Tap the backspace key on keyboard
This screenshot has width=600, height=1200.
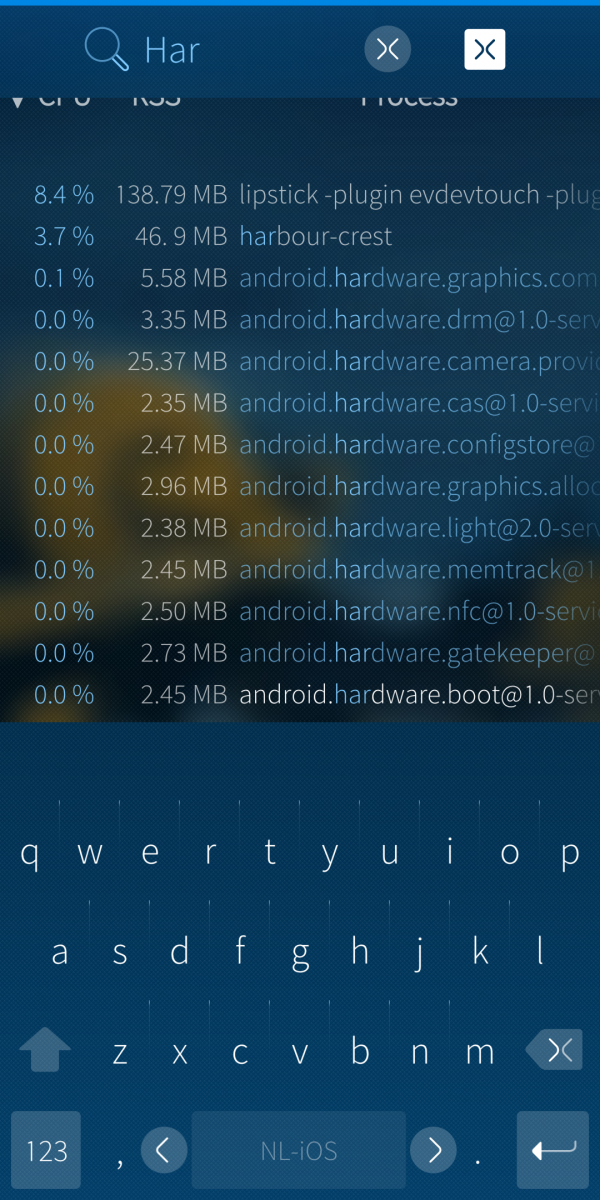pos(555,1049)
